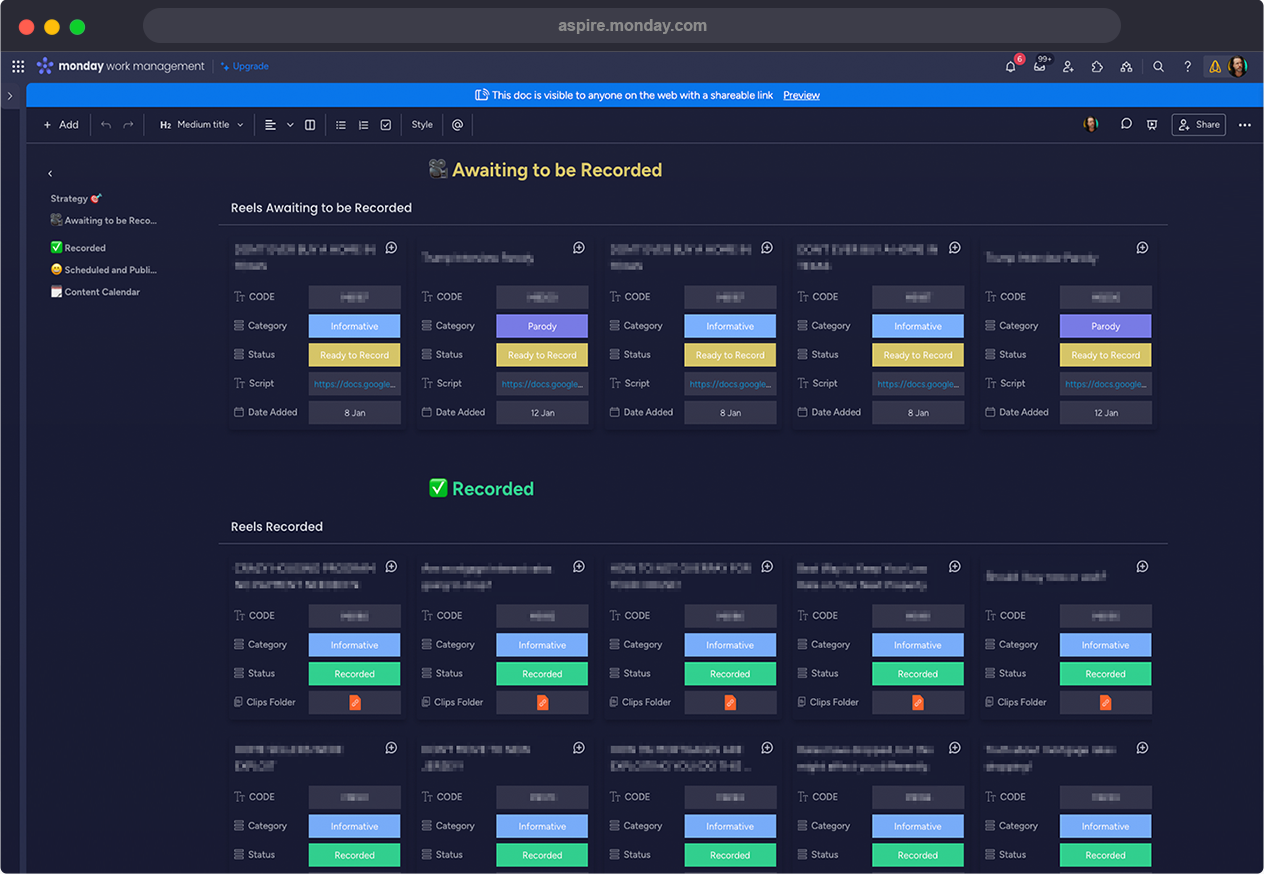Insert a mention with the @ icon
This screenshot has height=874, width=1264.
tap(457, 125)
